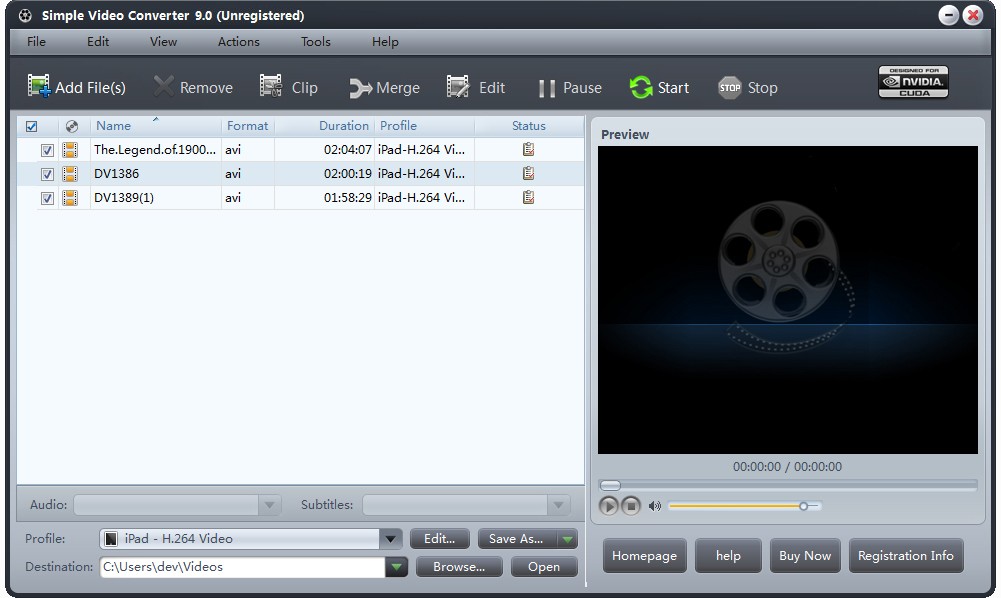Open the Clip tool
The height and width of the screenshot is (598, 1001).
(x=289, y=87)
